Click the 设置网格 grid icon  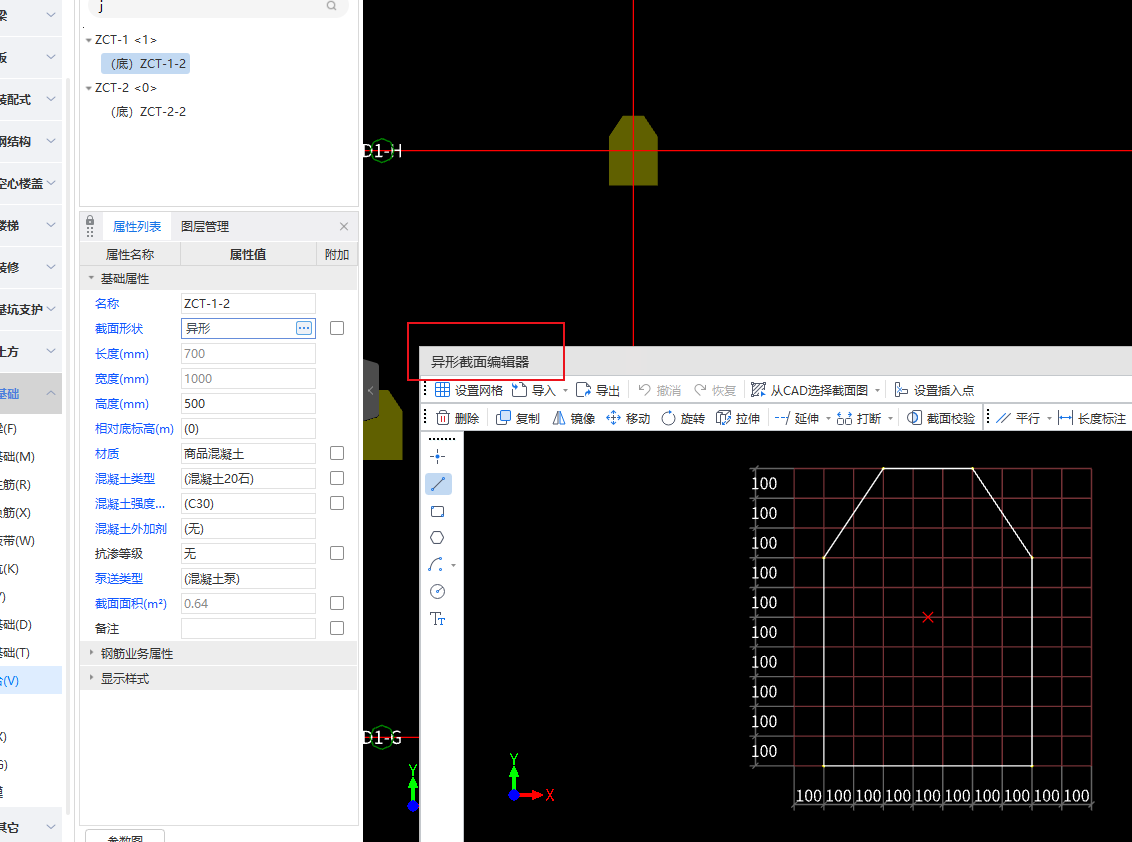click(x=442, y=390)
